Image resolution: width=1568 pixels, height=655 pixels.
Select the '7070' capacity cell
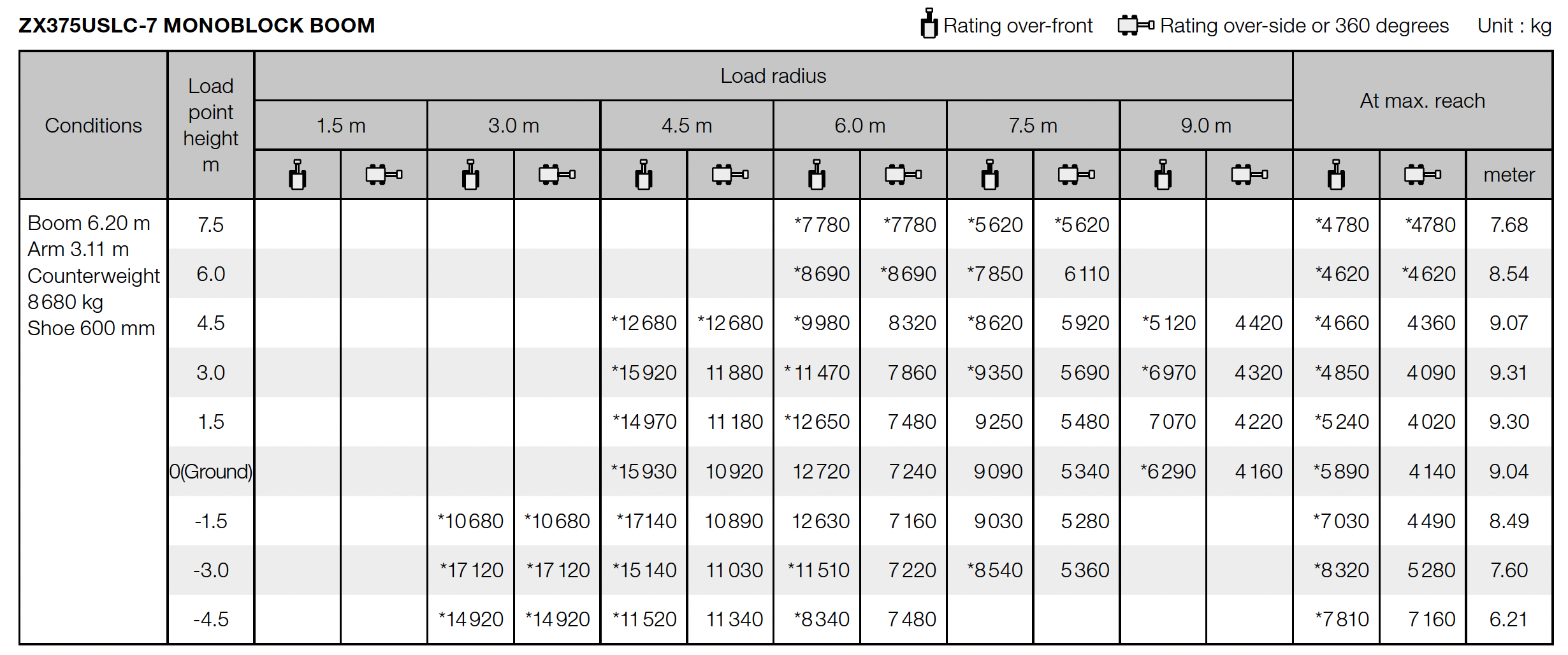(x=1172, y=422)
